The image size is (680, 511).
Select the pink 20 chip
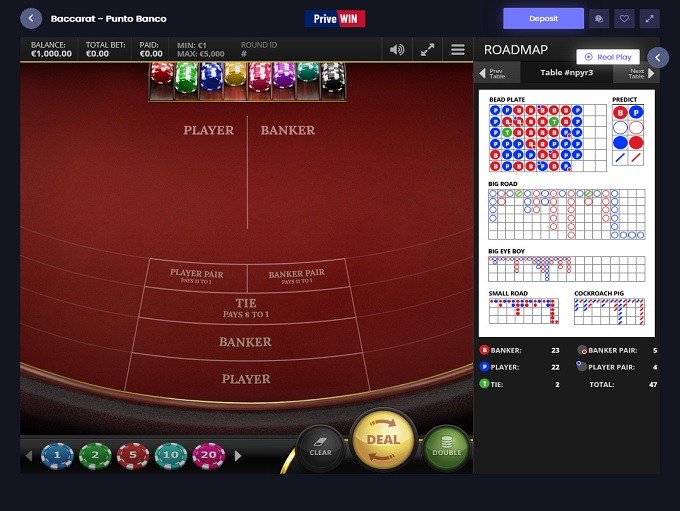click(x=209, y=455)
